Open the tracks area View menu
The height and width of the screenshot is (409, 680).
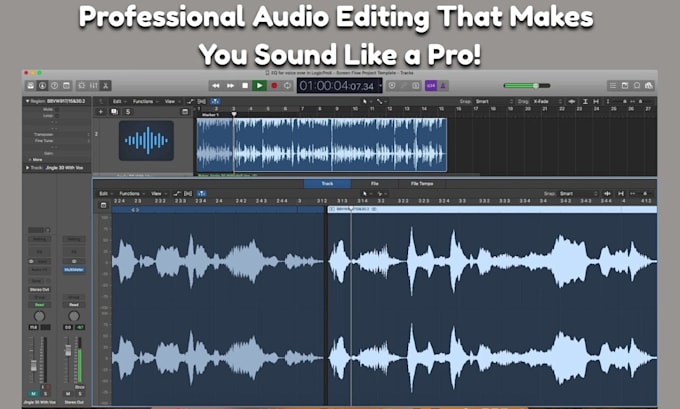[x=171, y=101]
